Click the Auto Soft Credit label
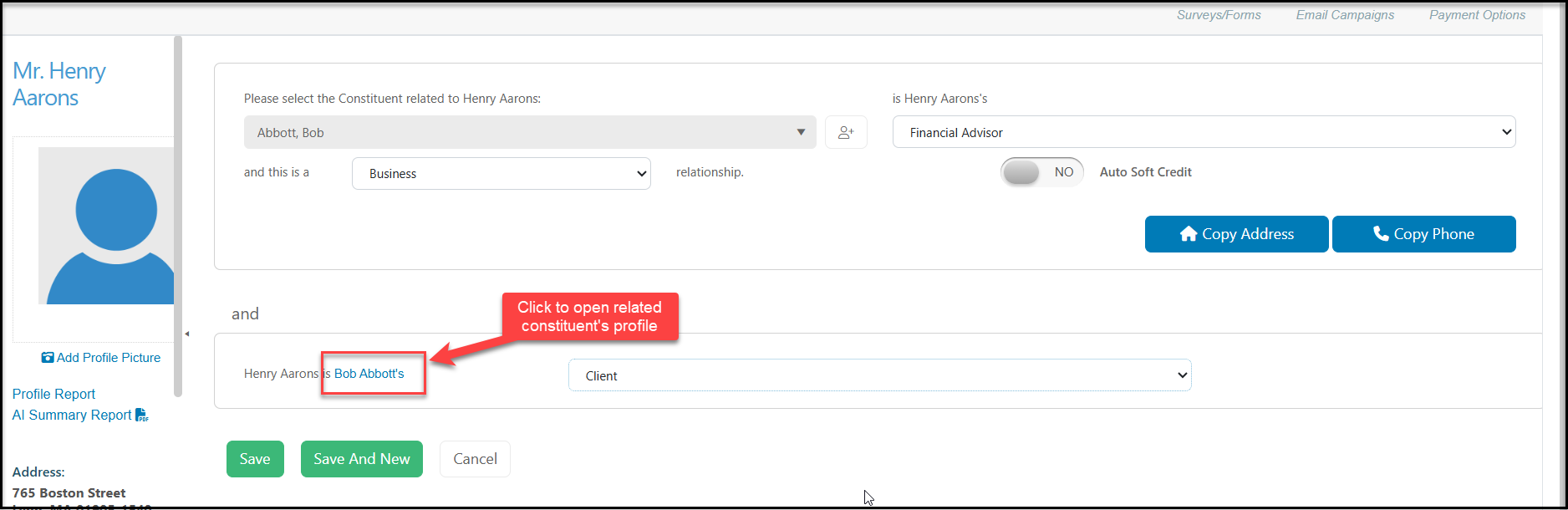The image size is (1568, 510). [1145, 172]
